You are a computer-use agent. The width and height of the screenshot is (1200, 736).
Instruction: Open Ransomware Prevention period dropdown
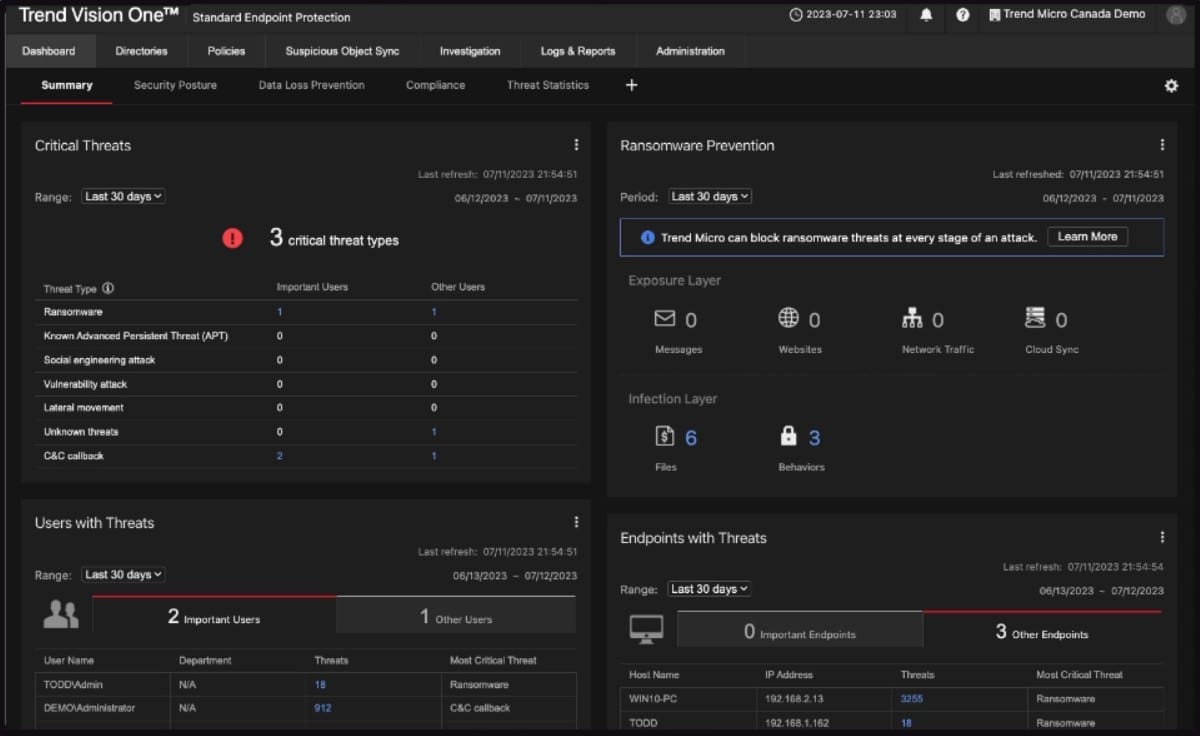[709, 197]
